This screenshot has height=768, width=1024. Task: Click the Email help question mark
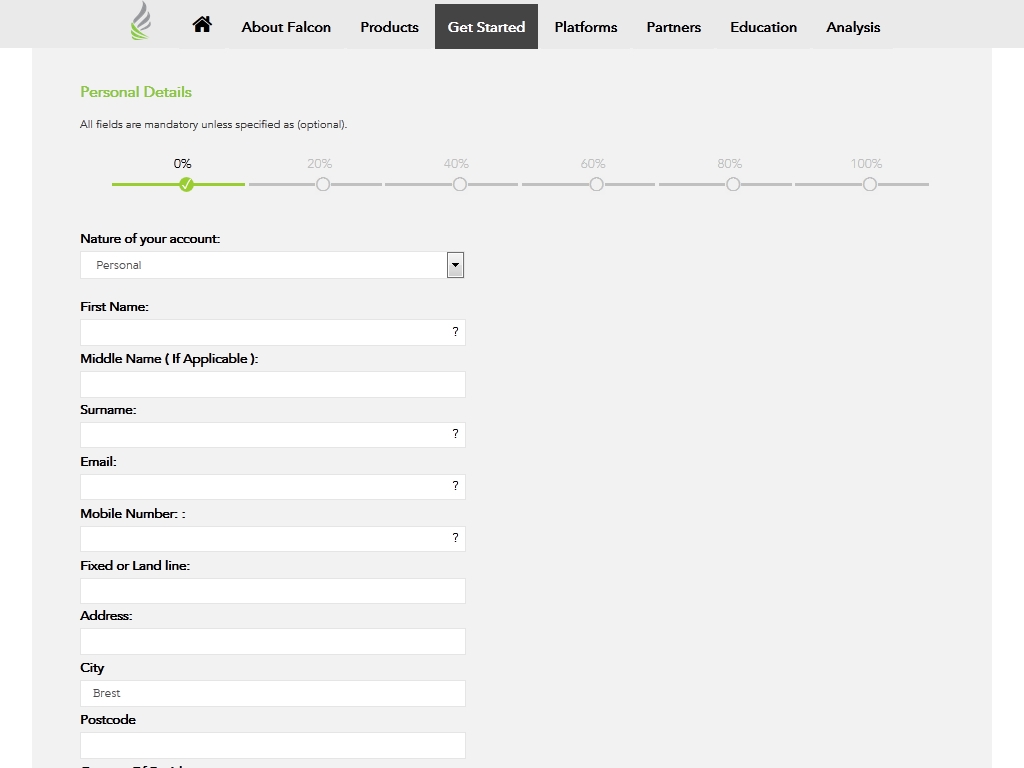[455, 486]
